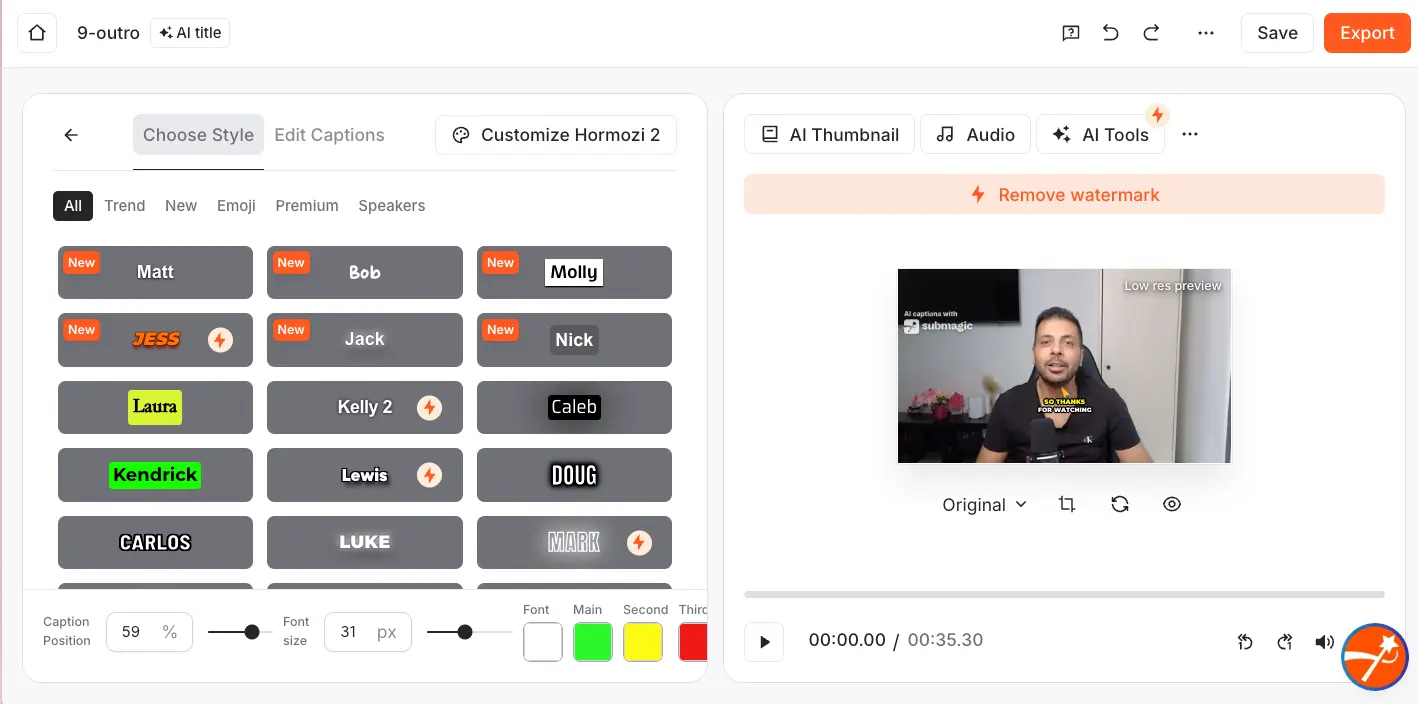
Task: Skip back one second in playback
Action: click(1245, 641)
